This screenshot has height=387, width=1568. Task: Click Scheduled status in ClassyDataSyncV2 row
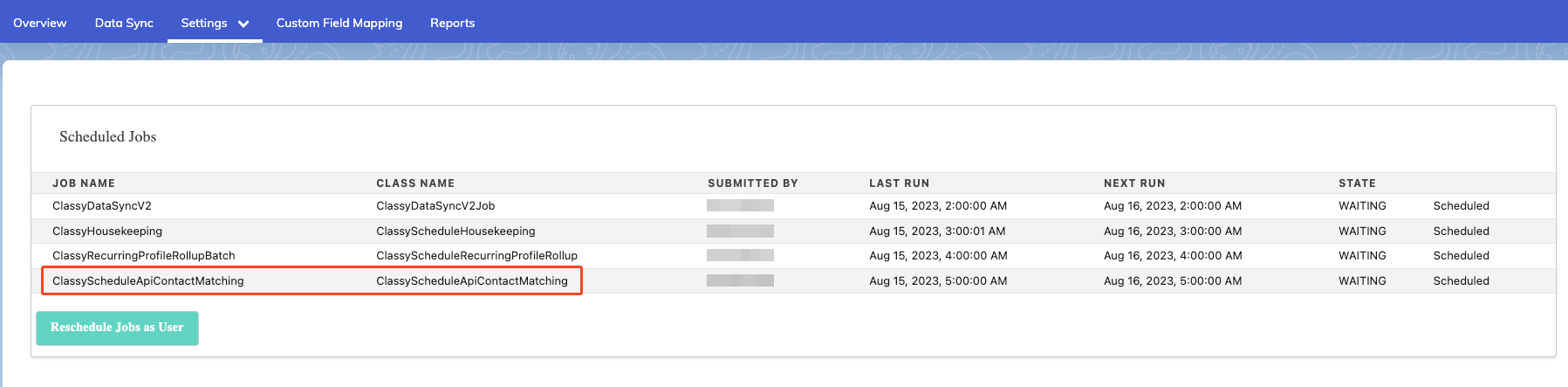click(1462, 206)
